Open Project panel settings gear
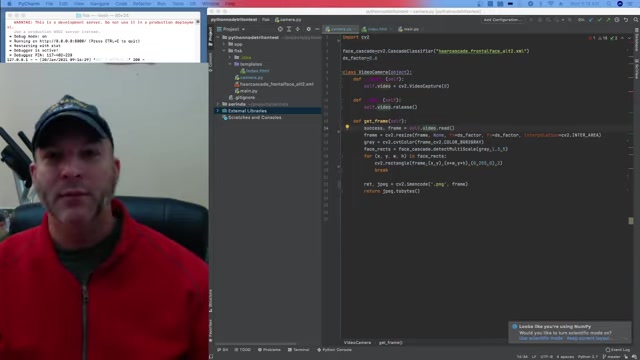The image size is (640, 360). click(x=309, y=29)
